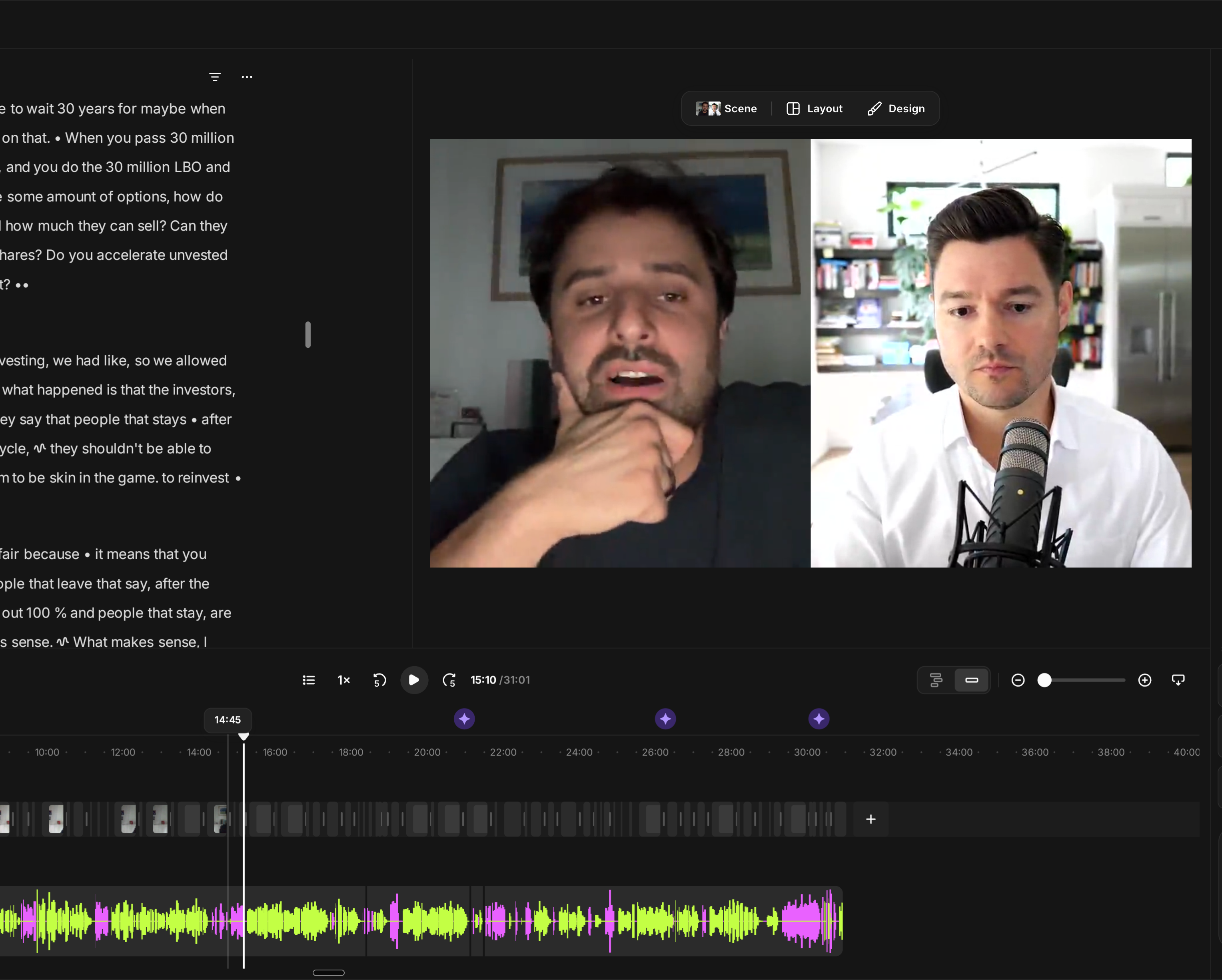Switch to collapsed single-row timeline view

tap(971, 680)
